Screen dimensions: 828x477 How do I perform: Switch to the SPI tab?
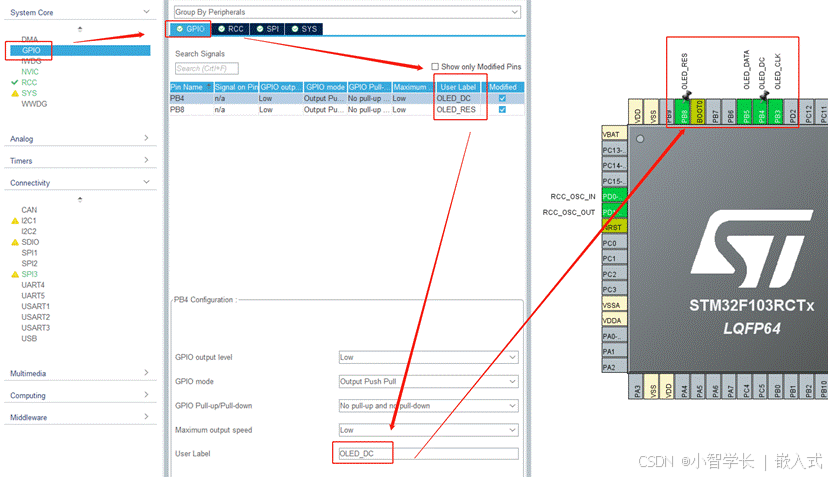(268, 29)
